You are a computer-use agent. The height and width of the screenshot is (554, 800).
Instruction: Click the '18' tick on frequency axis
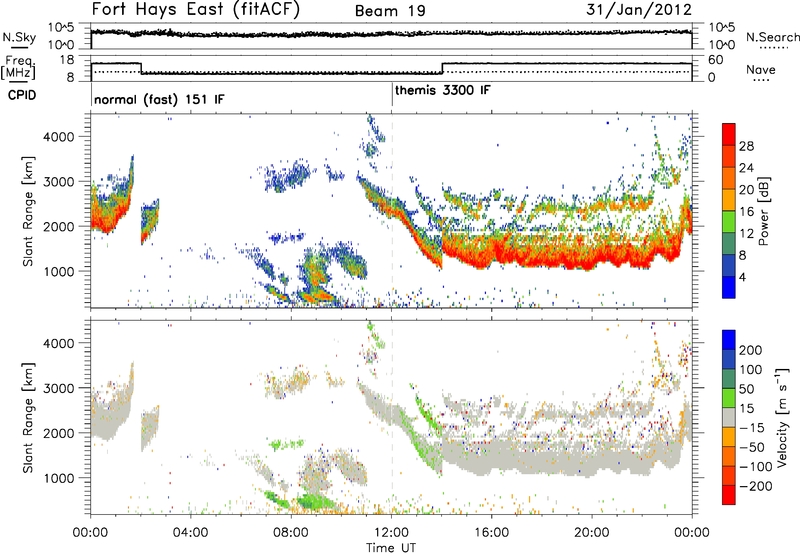click(67, 60)
